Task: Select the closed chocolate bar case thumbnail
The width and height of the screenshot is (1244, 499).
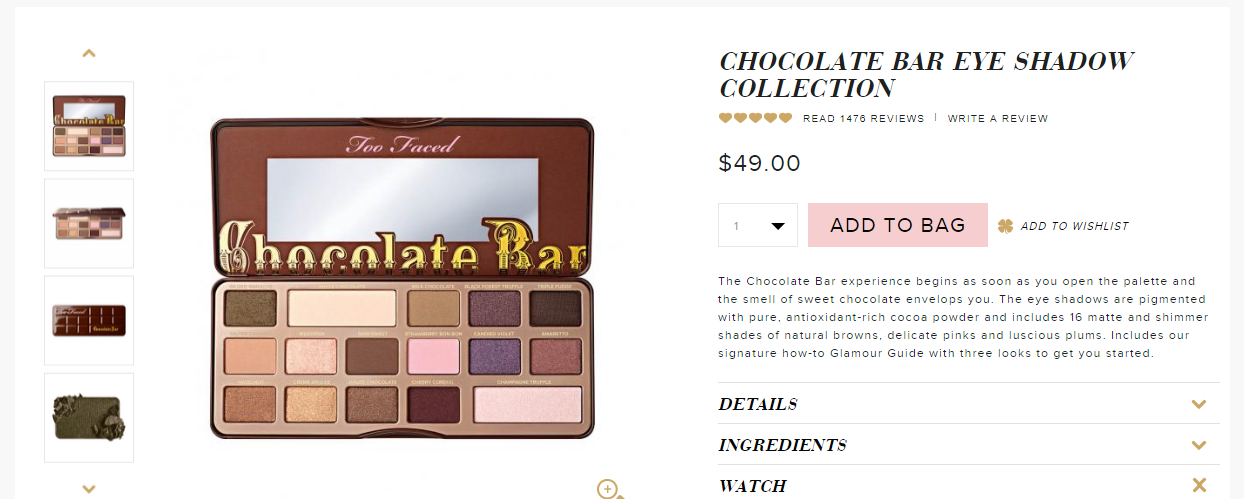Action: 89,320
